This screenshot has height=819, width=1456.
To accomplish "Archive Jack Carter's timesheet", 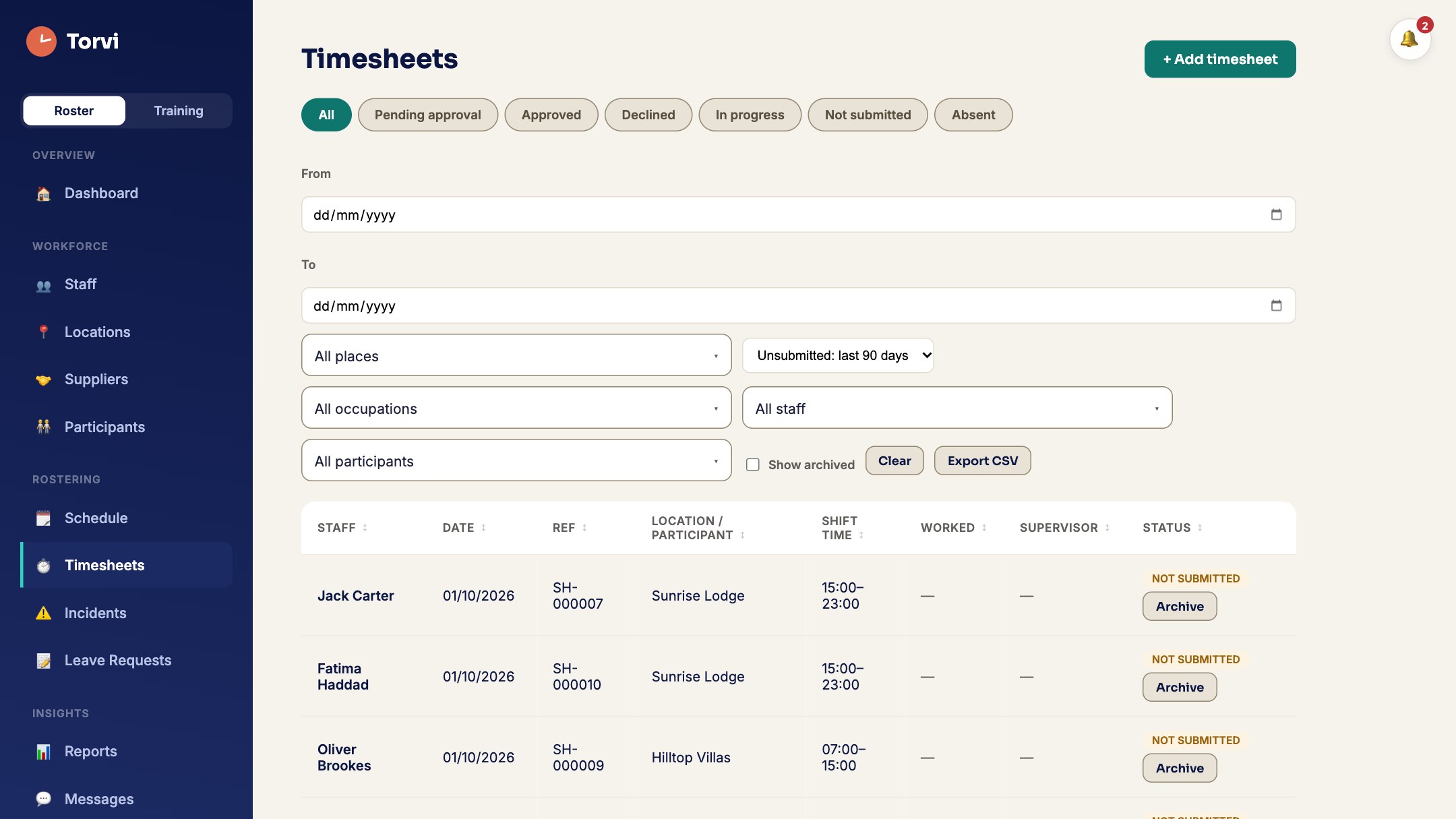I will tap(1180, 607).
